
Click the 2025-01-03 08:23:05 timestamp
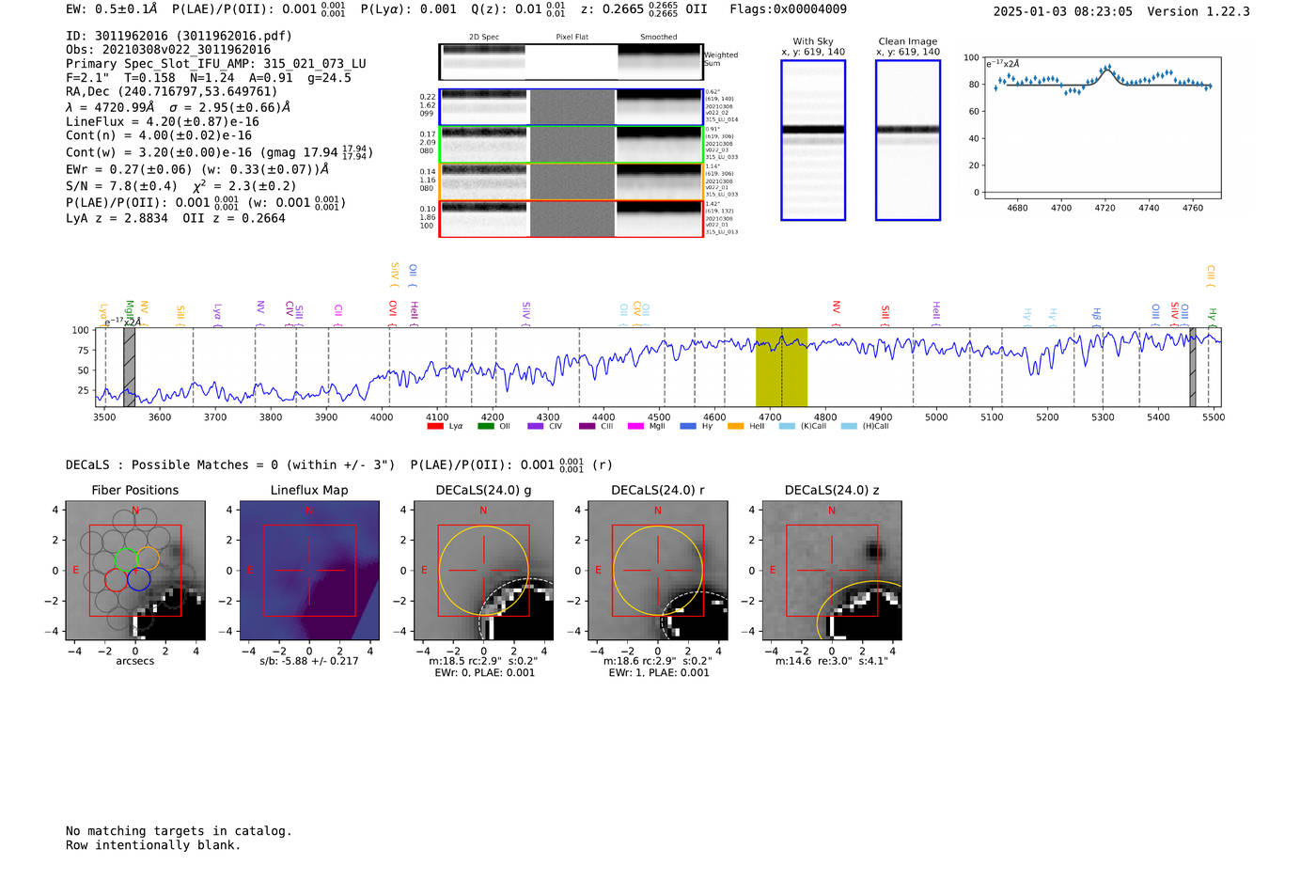(x=1063, y=11)
